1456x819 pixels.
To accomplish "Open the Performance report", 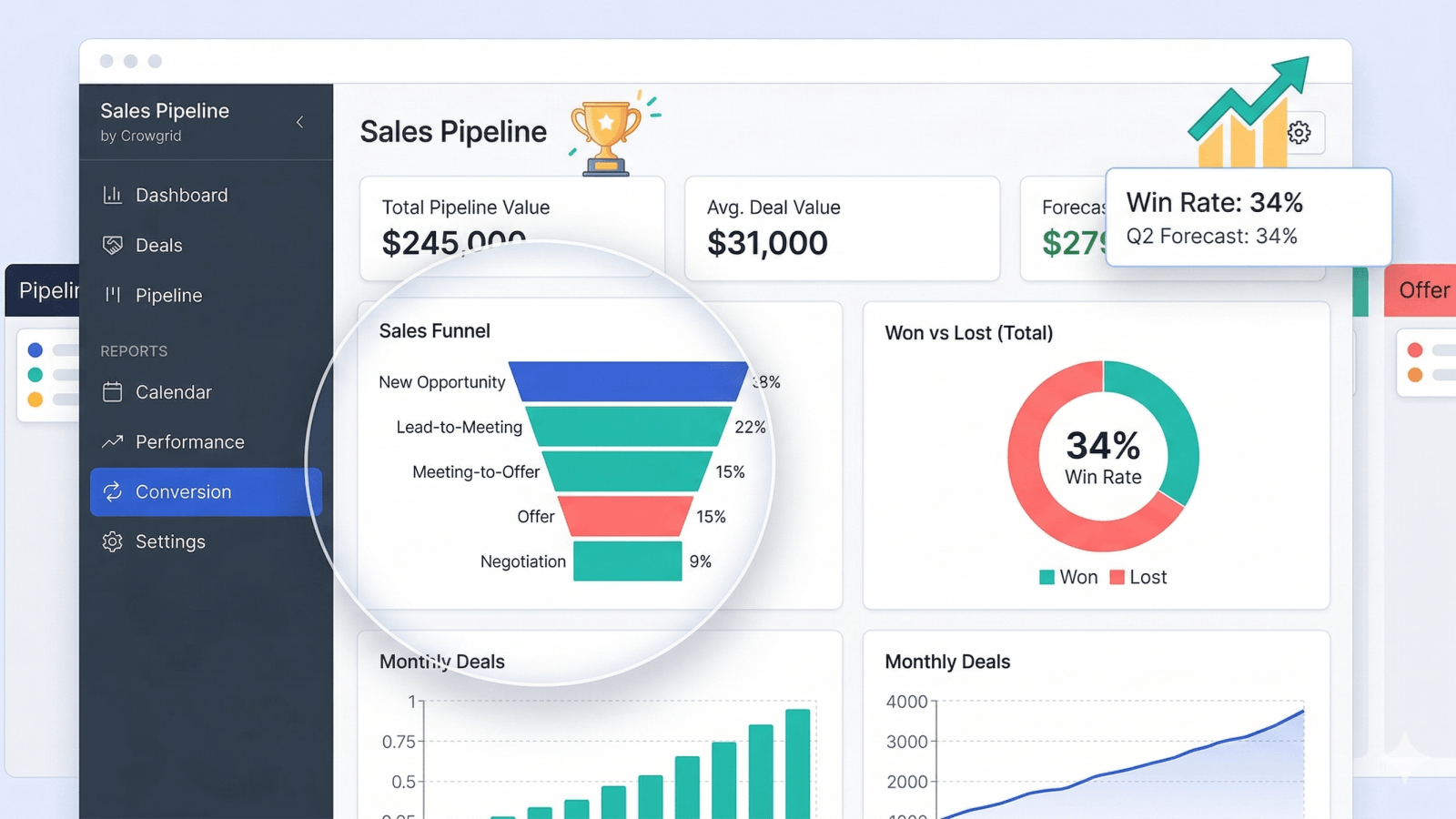I will tap(206, 442).
